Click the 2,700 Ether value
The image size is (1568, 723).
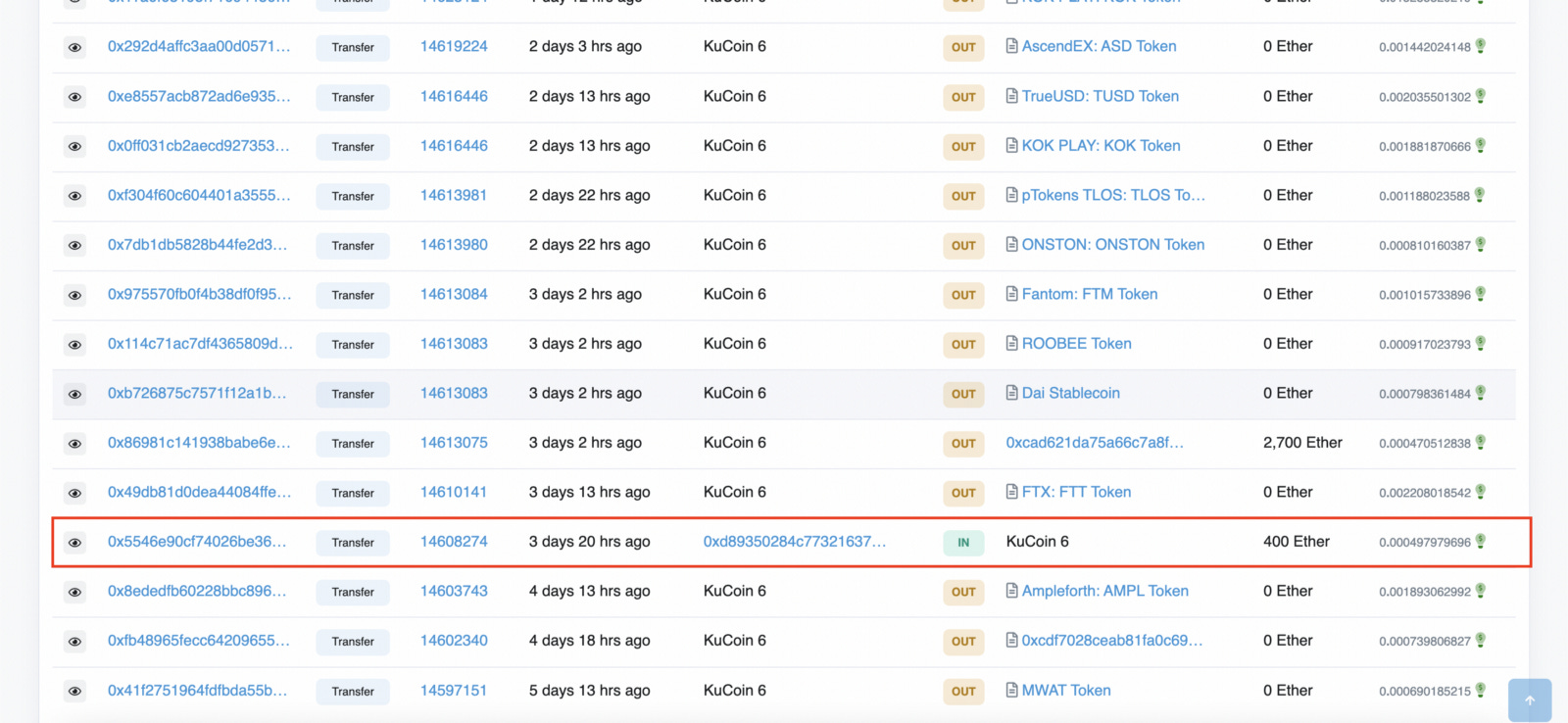(x=1302, y=443)
